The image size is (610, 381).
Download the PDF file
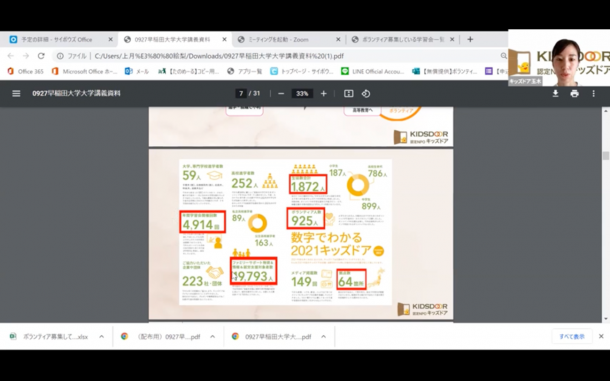556,93
